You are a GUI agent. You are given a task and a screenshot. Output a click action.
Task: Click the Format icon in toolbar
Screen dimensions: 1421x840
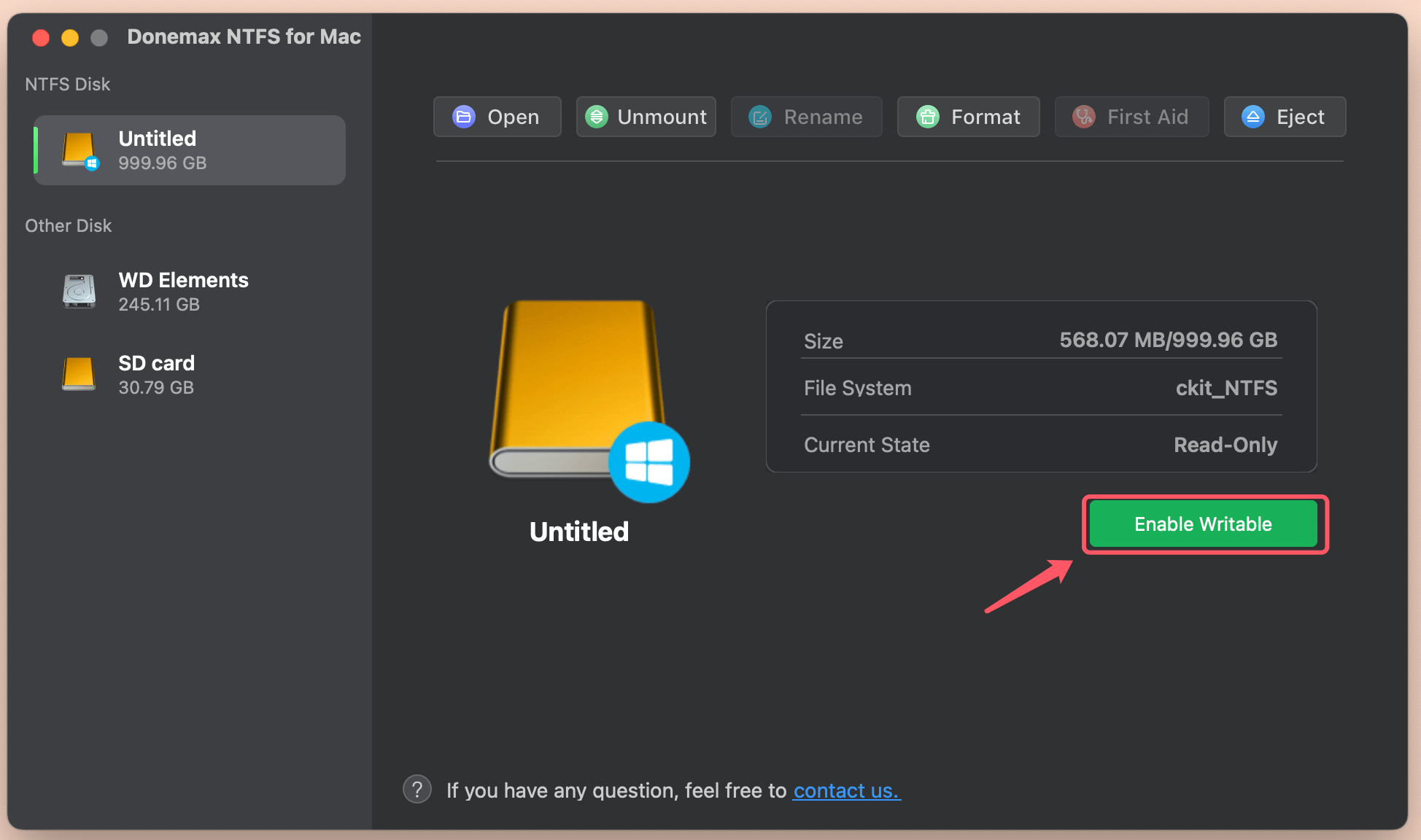(x=928, y=117)
